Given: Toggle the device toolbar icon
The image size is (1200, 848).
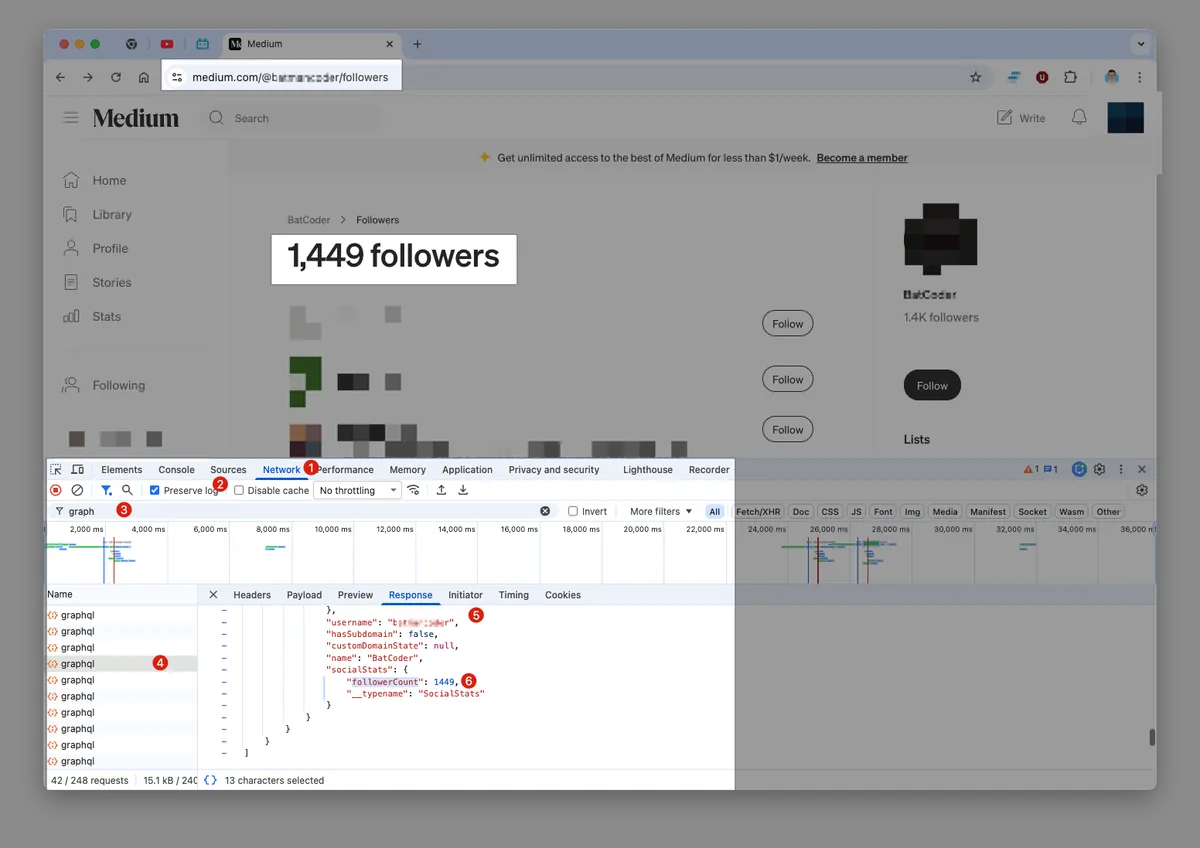Looking at the screenshot, I should tap(77, 469).
